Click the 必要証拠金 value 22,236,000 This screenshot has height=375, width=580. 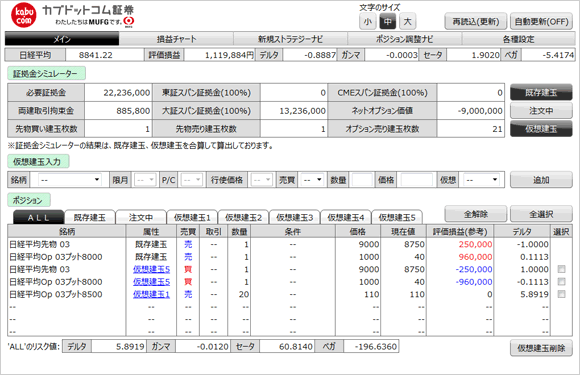pyautogui.click(x=127, y=92)
